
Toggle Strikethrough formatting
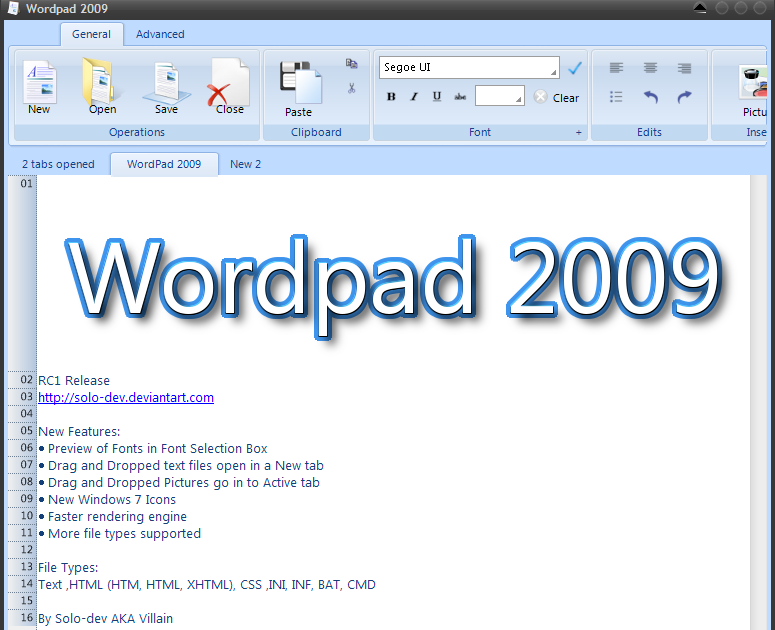[x=460, y=97]
